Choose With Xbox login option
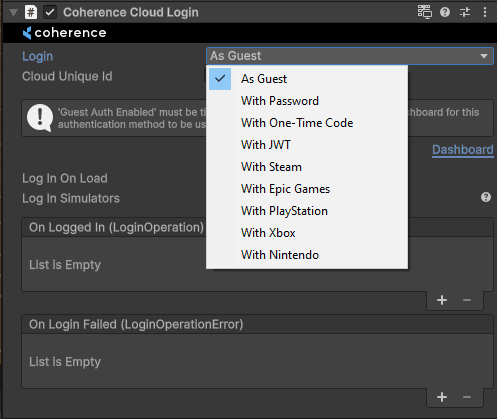This screenshot has height=419, width=497. pyautogui.click(x=307, y=233)
